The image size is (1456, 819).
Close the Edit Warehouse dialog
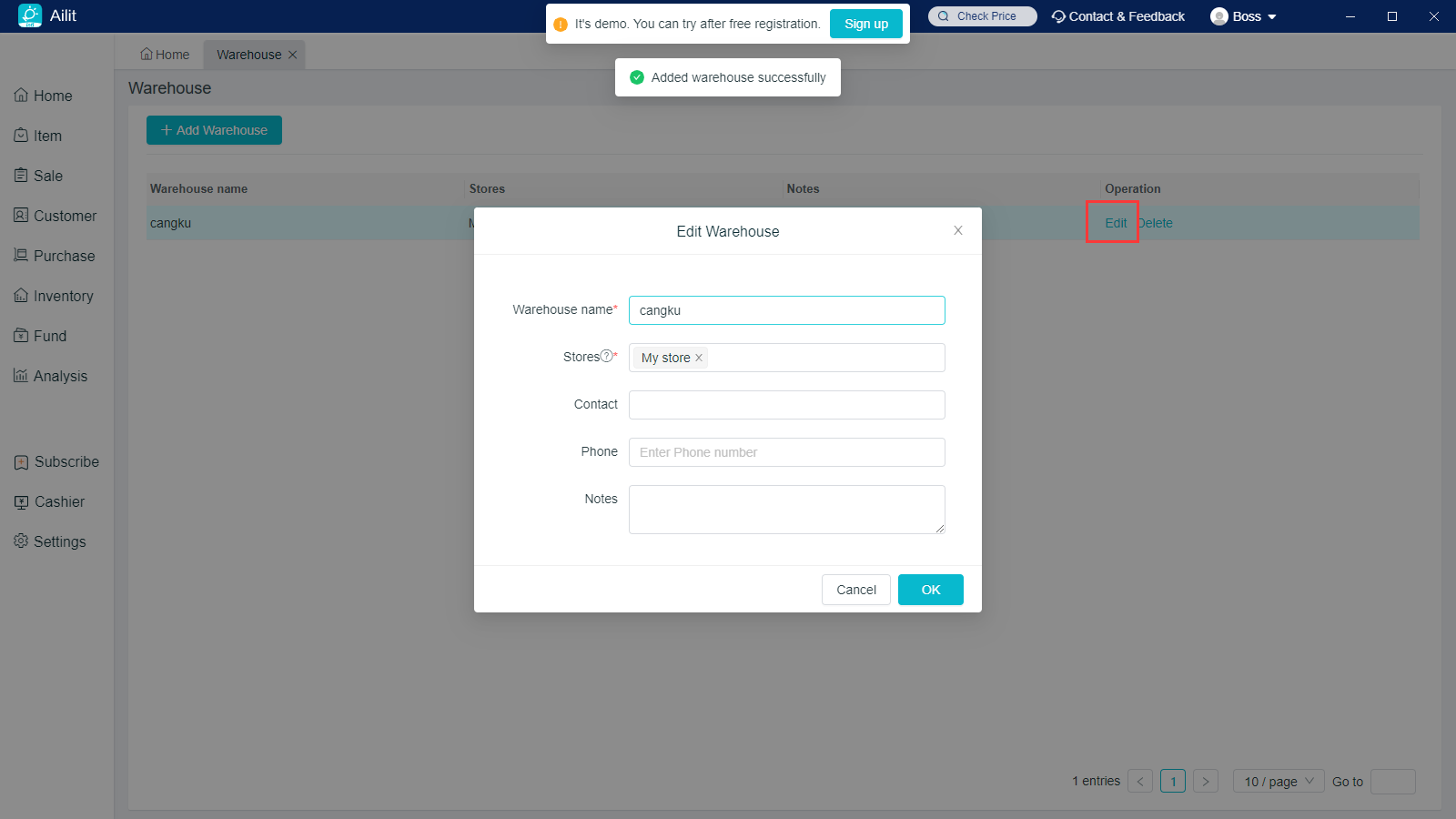point(957,230)
